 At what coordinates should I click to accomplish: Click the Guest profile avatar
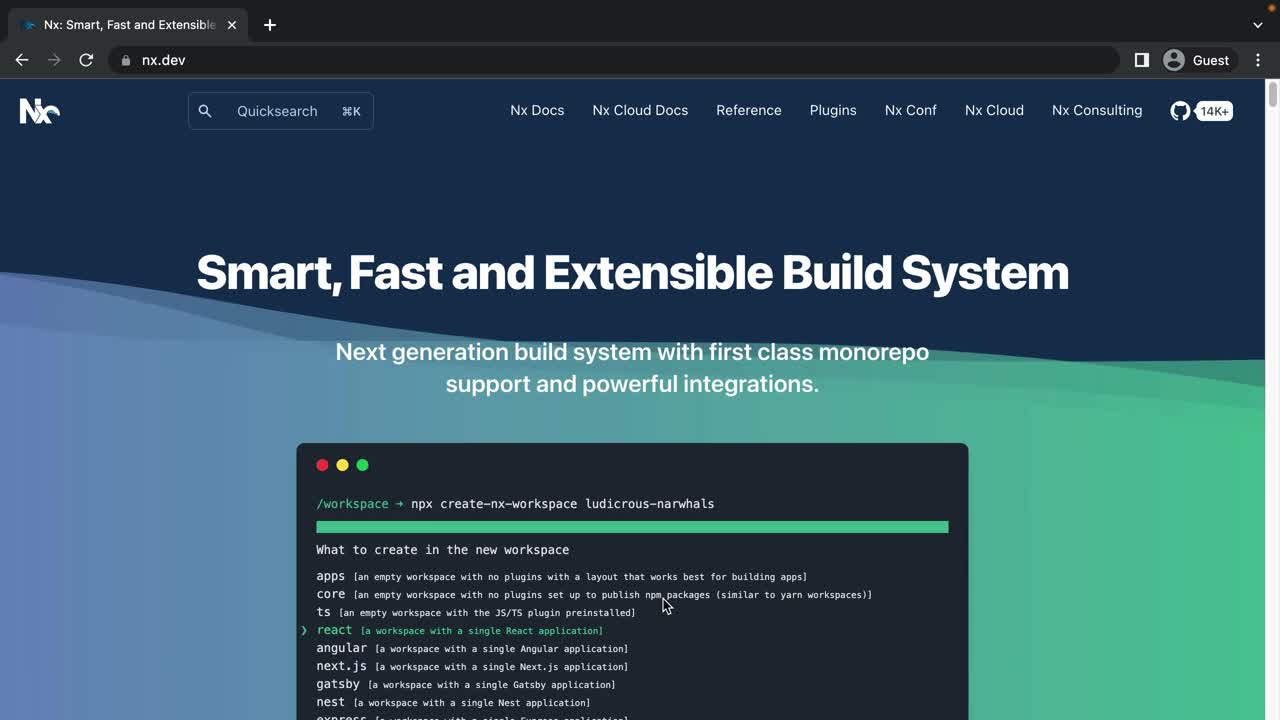[x=1174, y=60]
